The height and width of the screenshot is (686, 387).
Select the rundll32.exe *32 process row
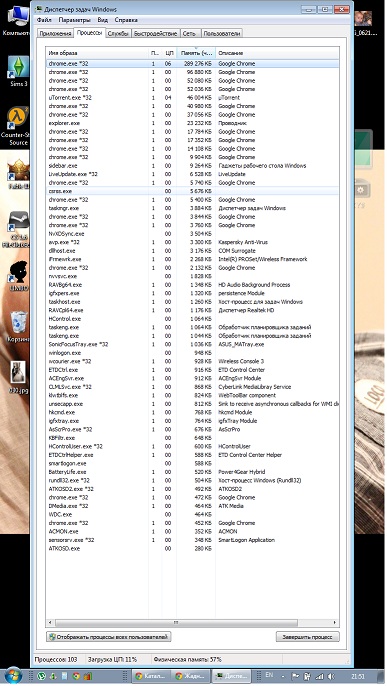pos(192,480)
